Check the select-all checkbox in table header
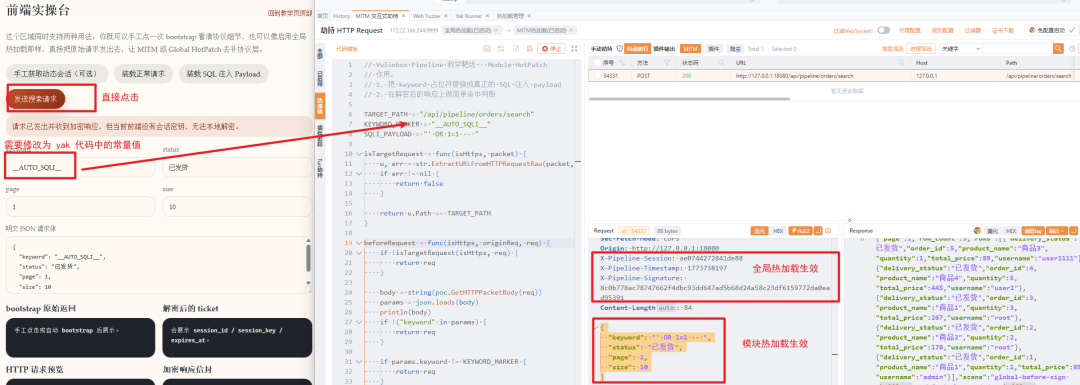The image size is (1080, 385). pos(598,62)
